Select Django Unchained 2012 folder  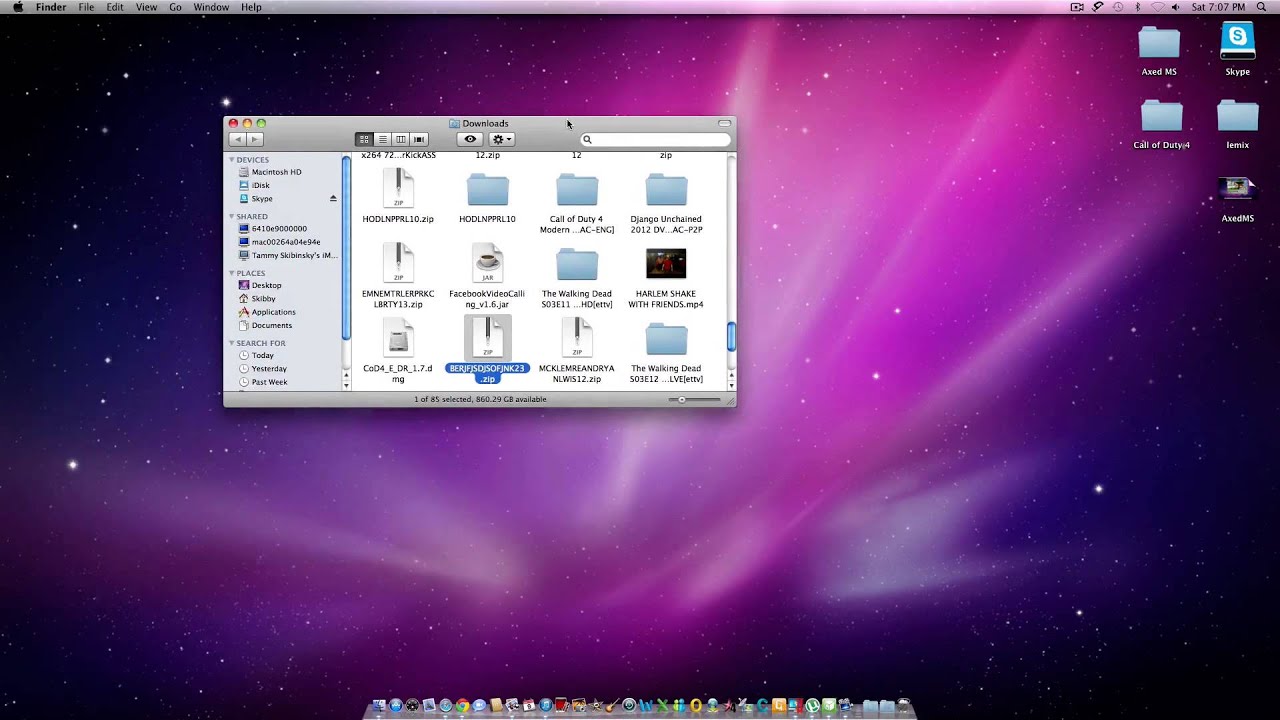coord(666,190)
